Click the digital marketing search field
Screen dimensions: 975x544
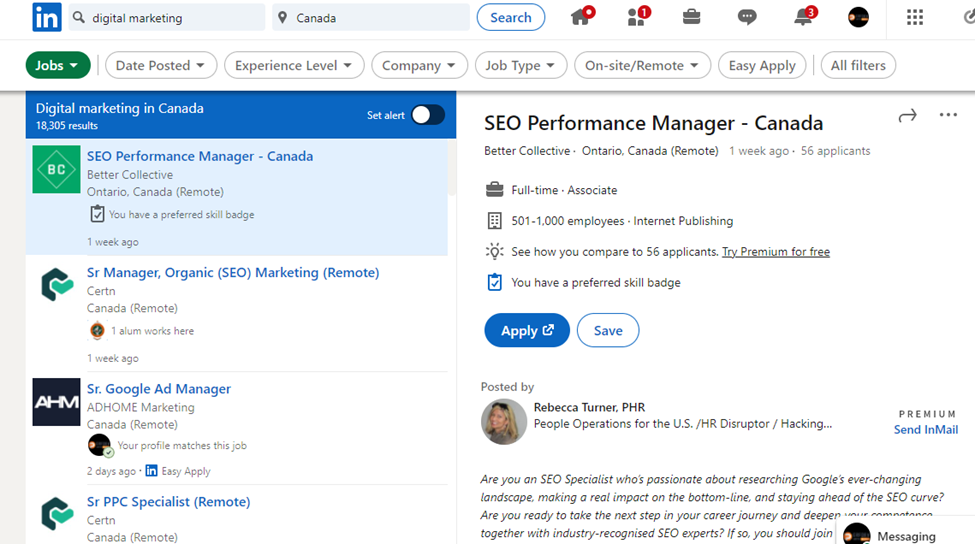[x=167, y=17]
